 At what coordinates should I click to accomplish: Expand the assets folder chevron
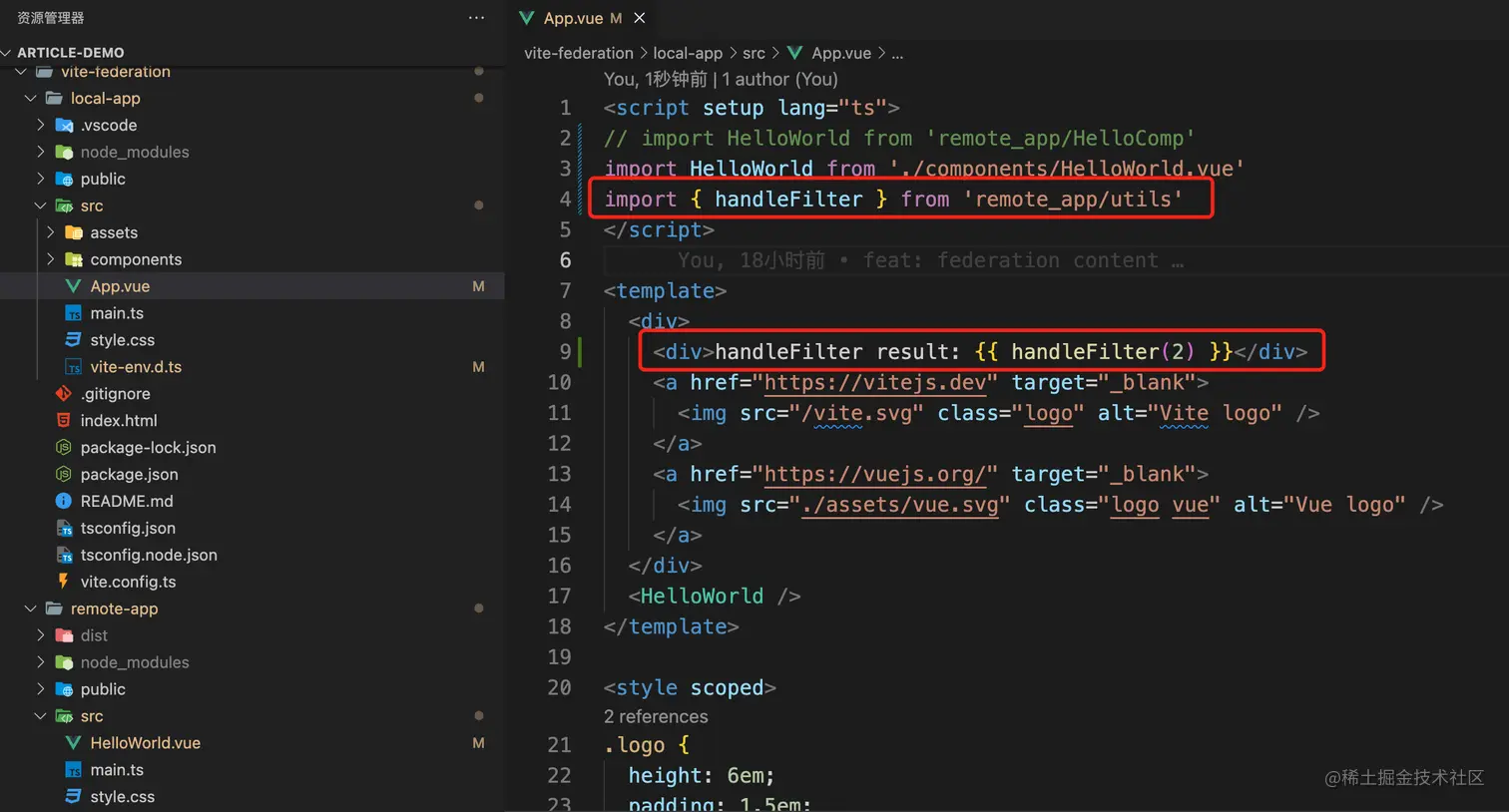click(x=50, y=232)
